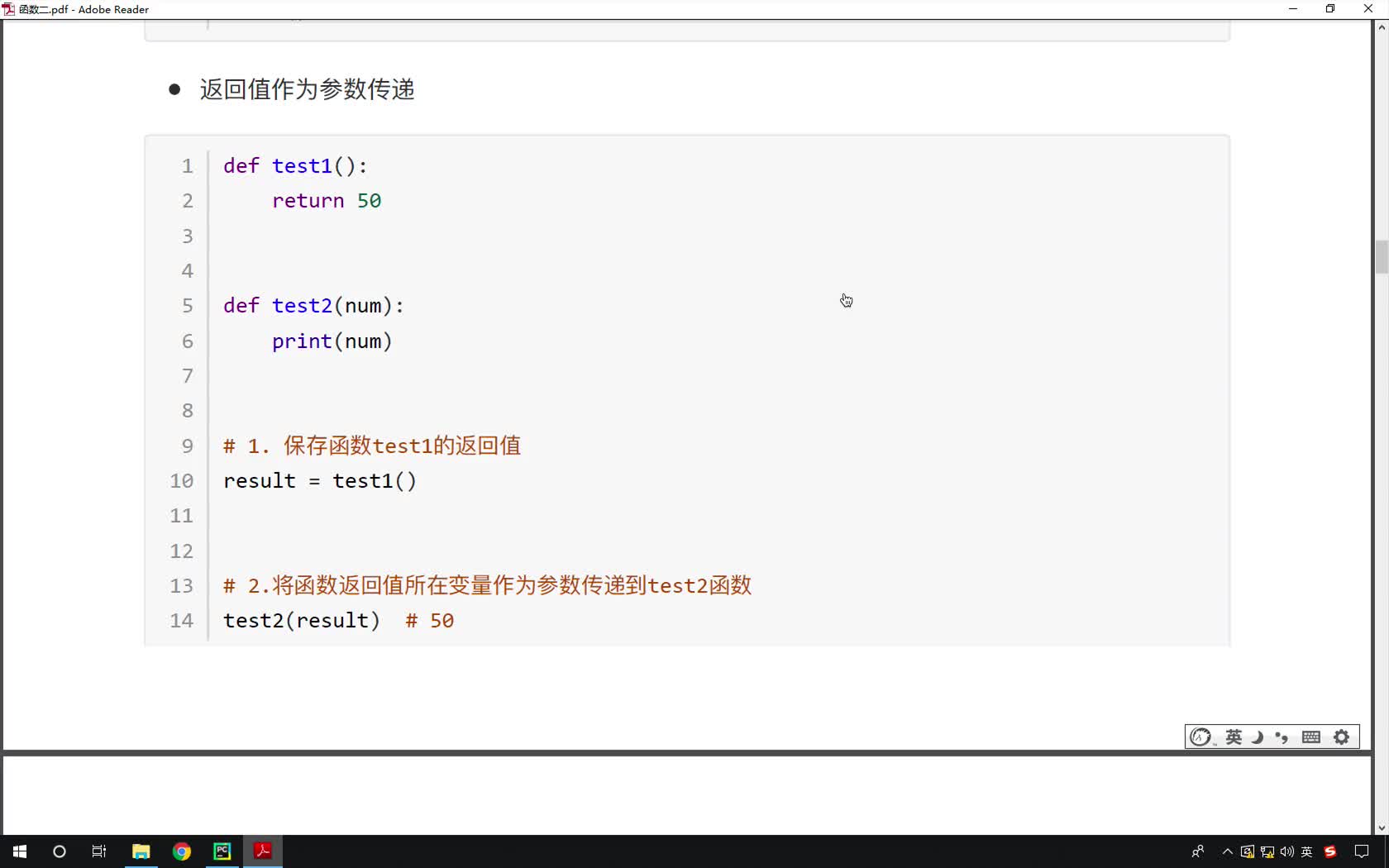Minimize the Adobe Reader window
The height and width of the screenshot is (868, 1389).
coord(1293,9)
